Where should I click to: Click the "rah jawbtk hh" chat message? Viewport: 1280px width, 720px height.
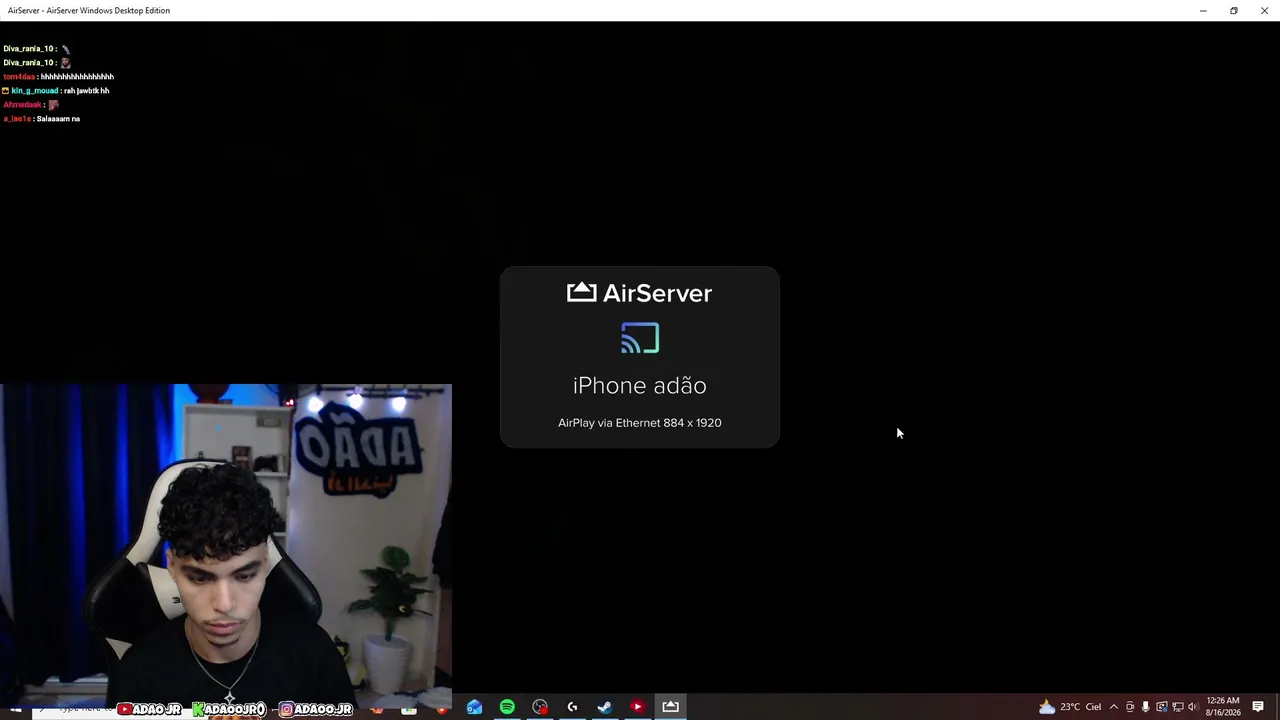[x=86, y=91]
